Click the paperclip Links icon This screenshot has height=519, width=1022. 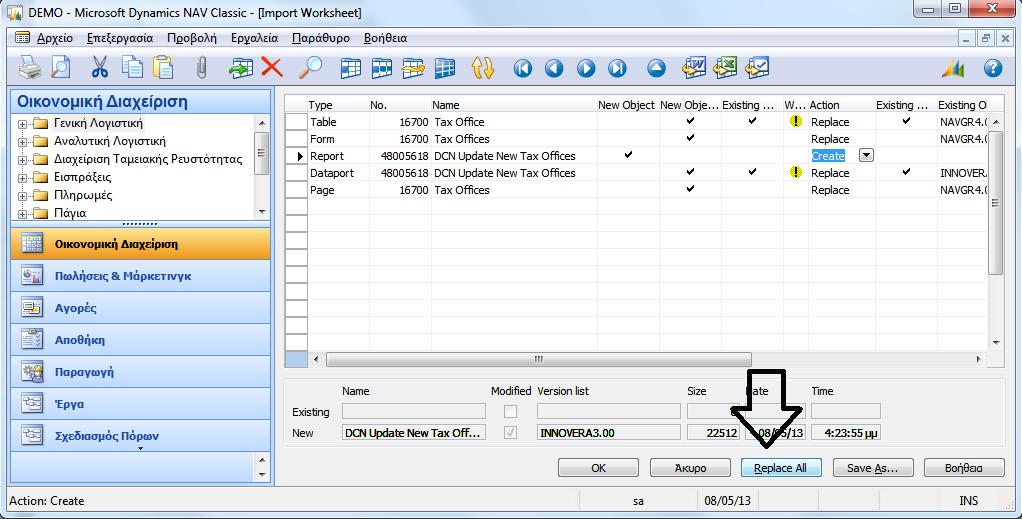(201, 67)
